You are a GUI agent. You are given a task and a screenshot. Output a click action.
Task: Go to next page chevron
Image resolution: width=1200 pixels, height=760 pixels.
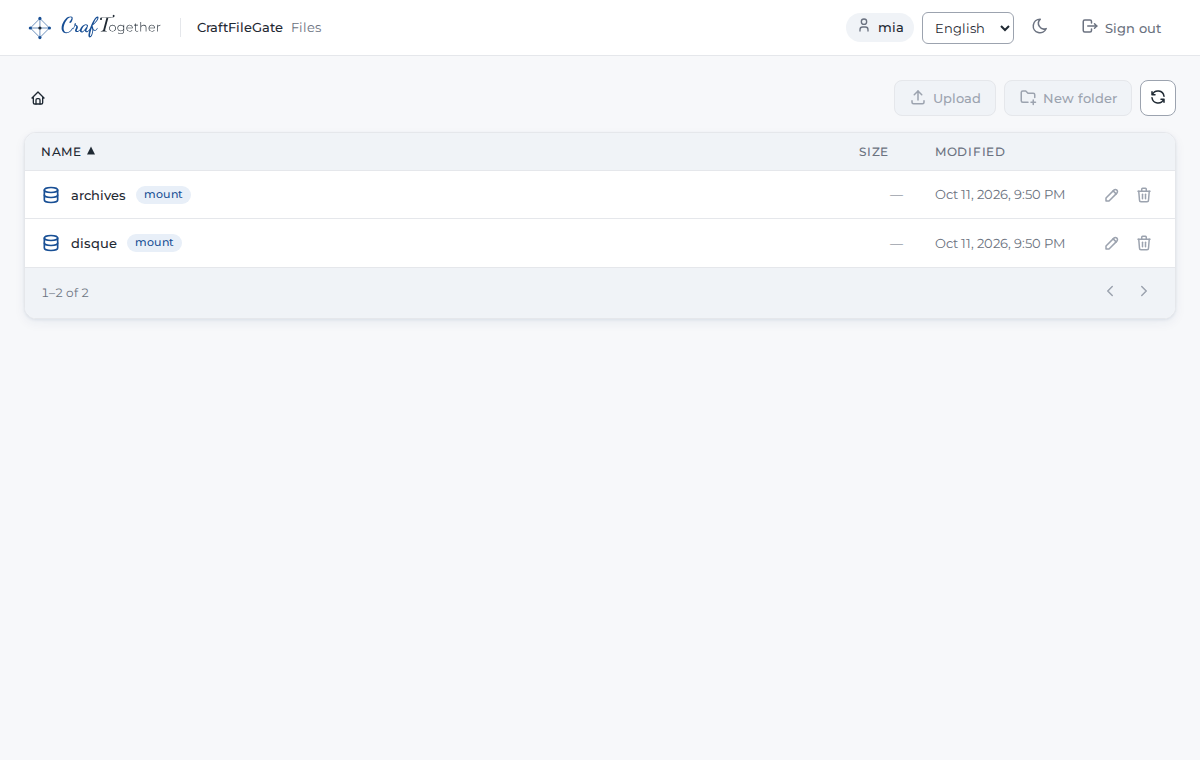[1144, 291]
